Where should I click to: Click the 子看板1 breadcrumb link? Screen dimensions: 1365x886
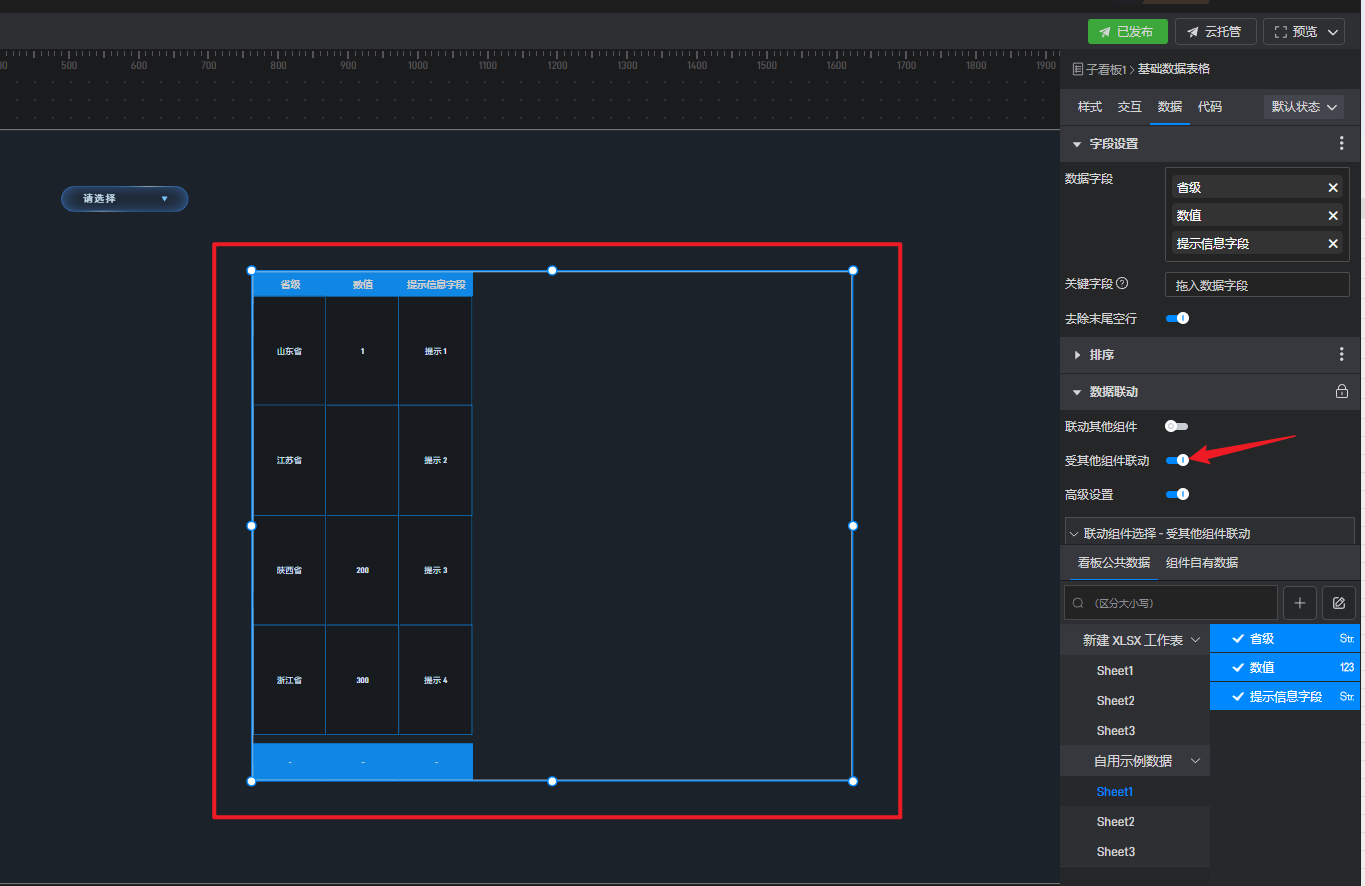[1107, 69]
